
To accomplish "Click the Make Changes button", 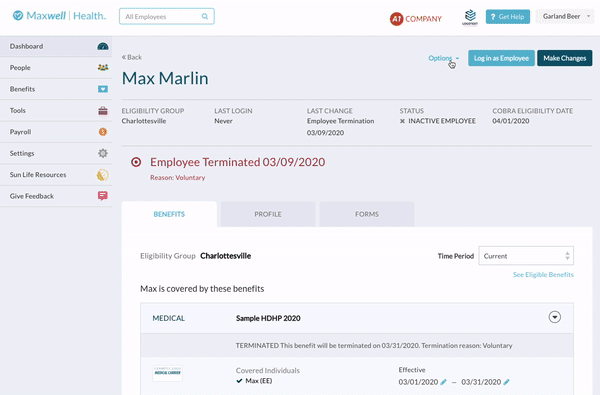I will (564, 58).
